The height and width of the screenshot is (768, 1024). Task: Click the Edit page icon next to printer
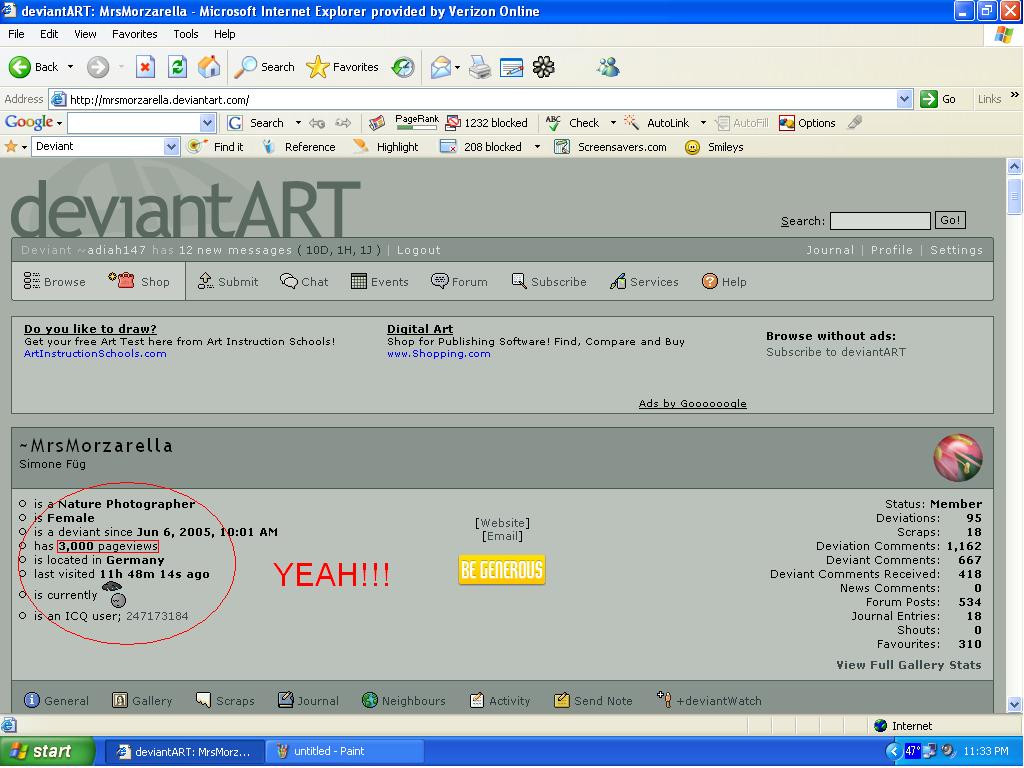point(511,67)
